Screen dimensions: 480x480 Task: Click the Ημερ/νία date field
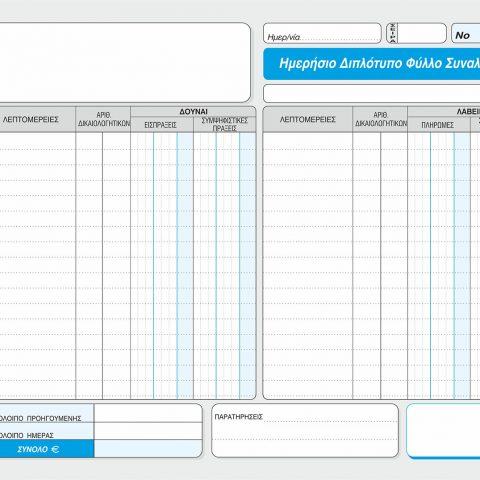322,33
